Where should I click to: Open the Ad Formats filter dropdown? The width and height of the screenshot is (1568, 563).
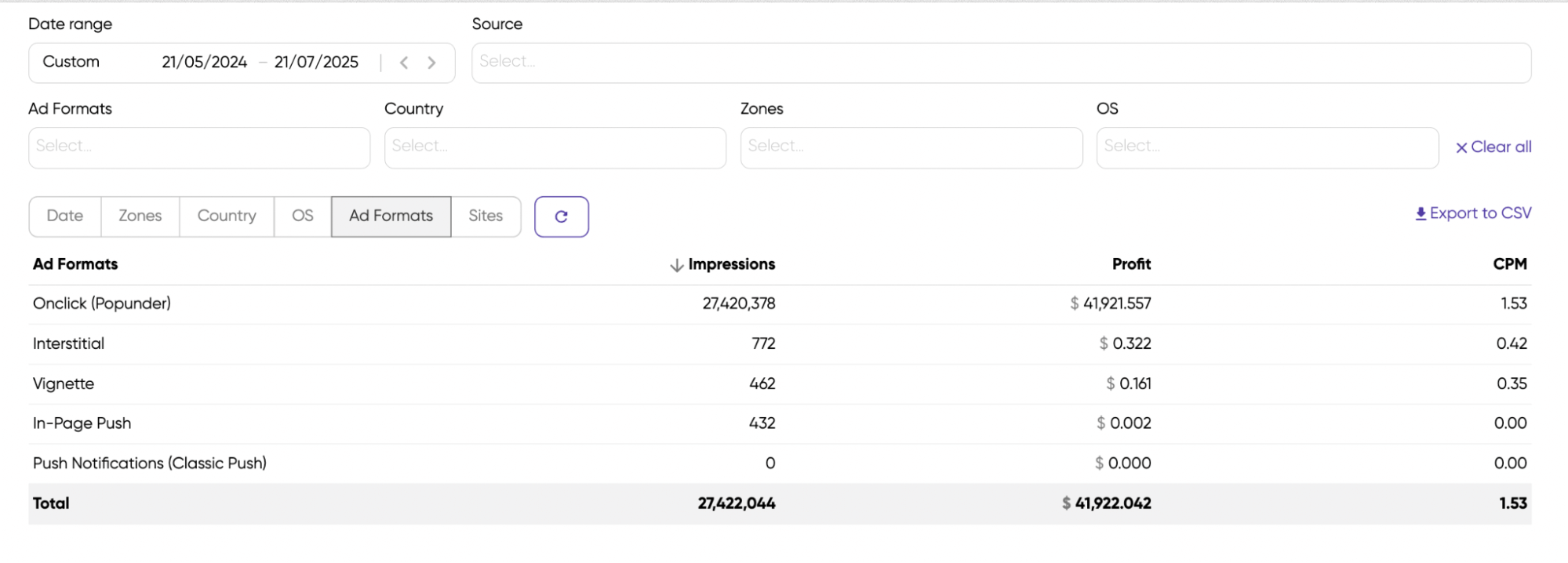click(199, 147)
